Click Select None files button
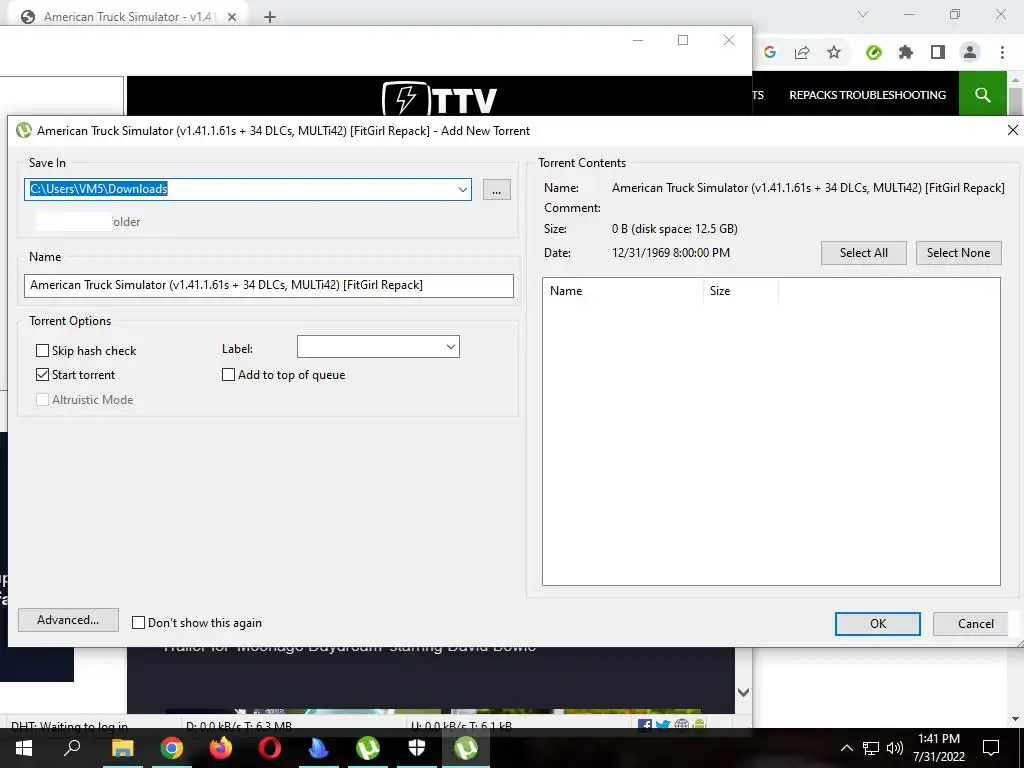The image size is (1024, 768). [x=958, y=253]
